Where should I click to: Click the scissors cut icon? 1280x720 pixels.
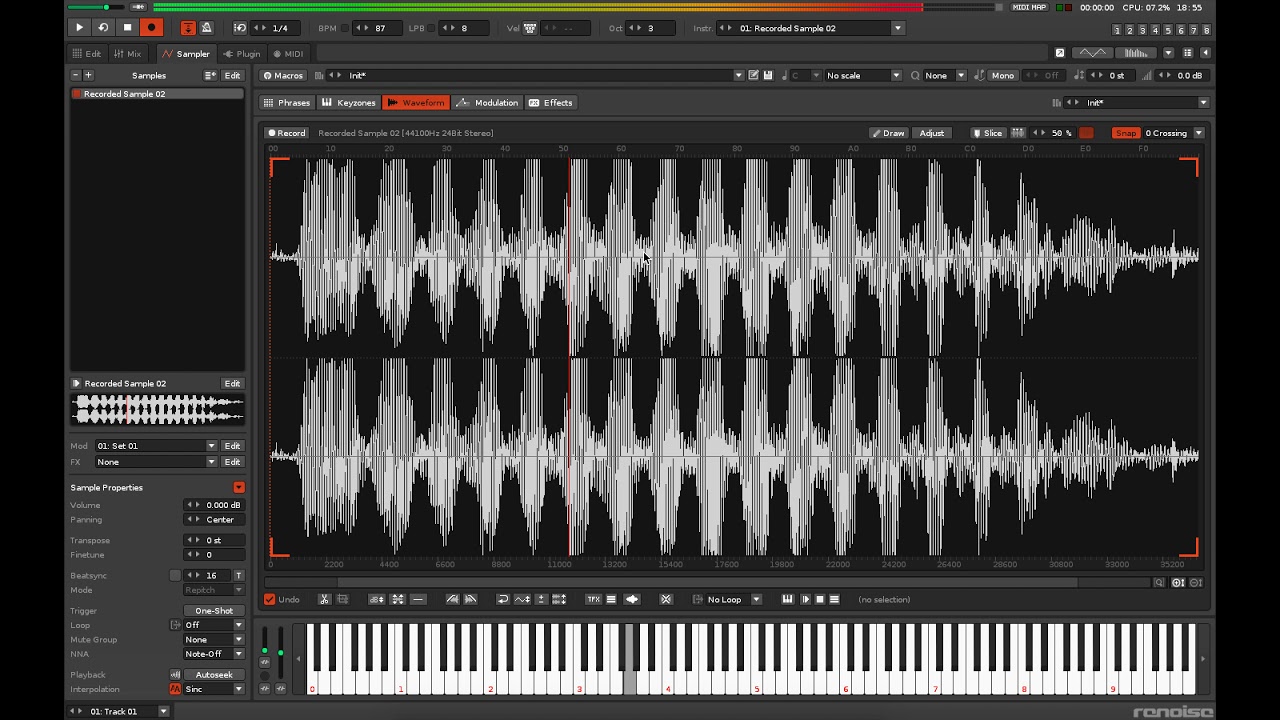324,599
